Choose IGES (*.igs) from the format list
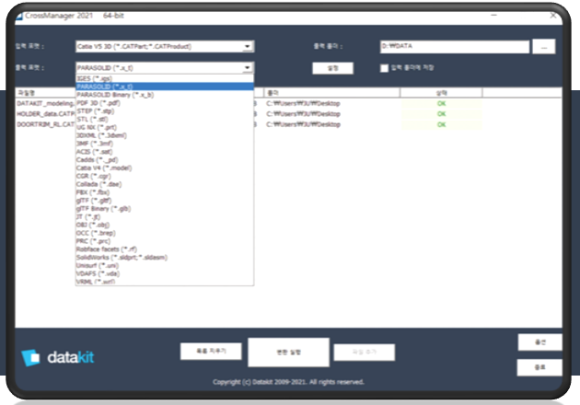Image resolution: width=580 pixels, height=405 pixels. (165, 78)
